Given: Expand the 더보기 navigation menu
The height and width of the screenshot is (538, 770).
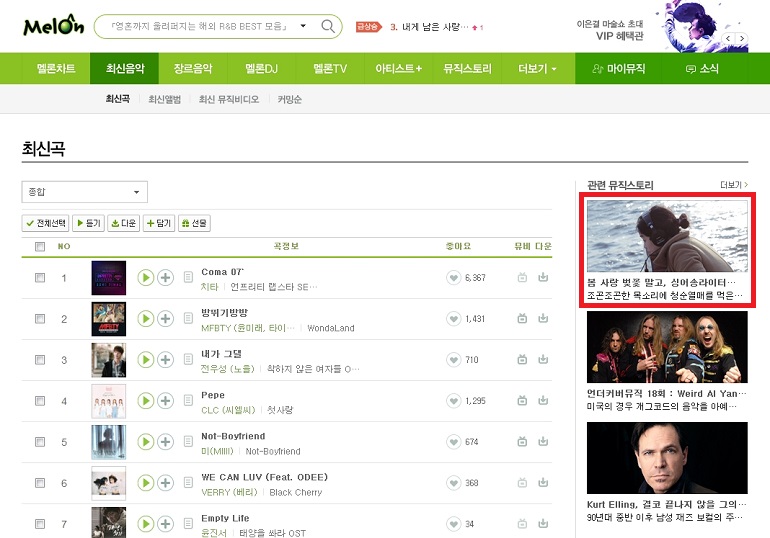Looking at the screenshot, I should (538, 68).
